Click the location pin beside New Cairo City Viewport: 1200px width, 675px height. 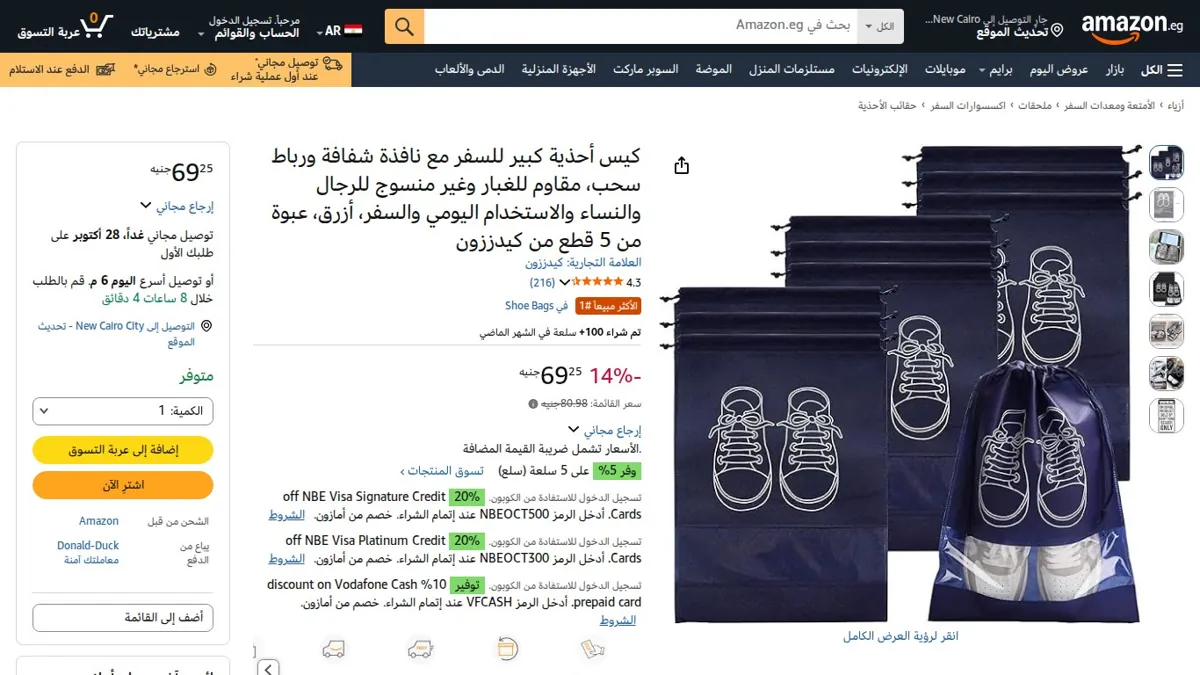click(206, 326)
